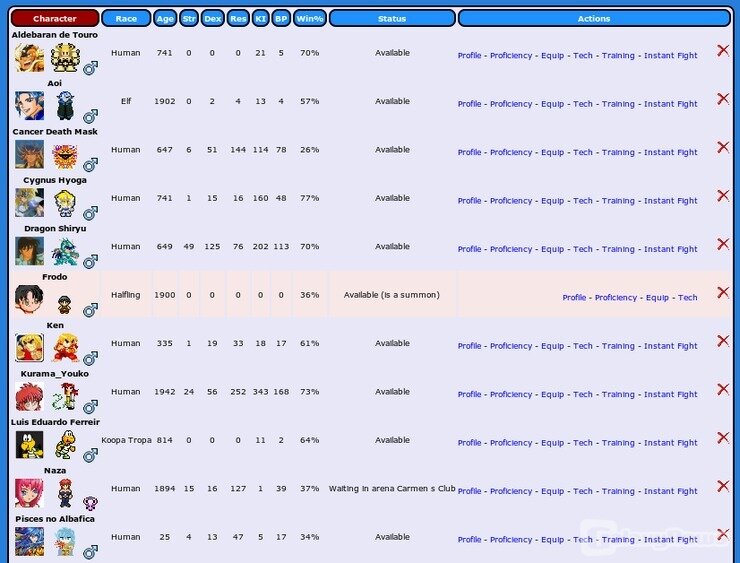Screen dimensions: 740x563
Task: Click red X delete icon for Aoi
Action: click(723, 99)
